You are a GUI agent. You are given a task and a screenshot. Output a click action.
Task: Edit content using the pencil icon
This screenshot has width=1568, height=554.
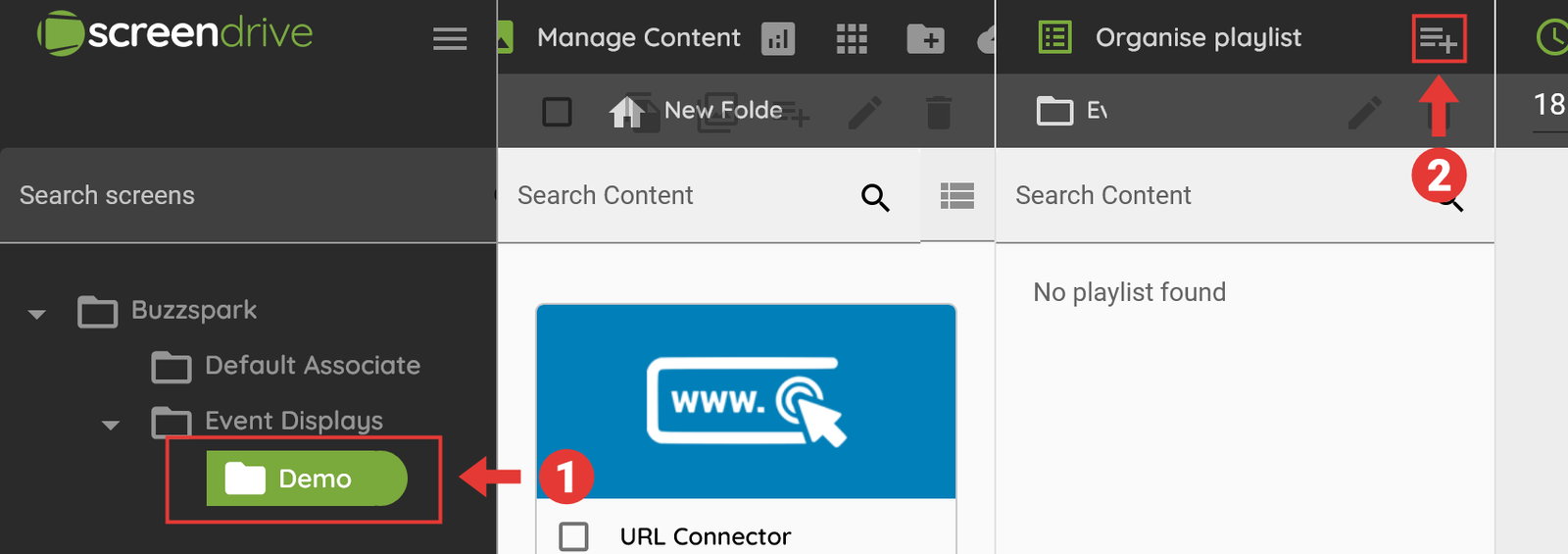(x=864, y=113)
